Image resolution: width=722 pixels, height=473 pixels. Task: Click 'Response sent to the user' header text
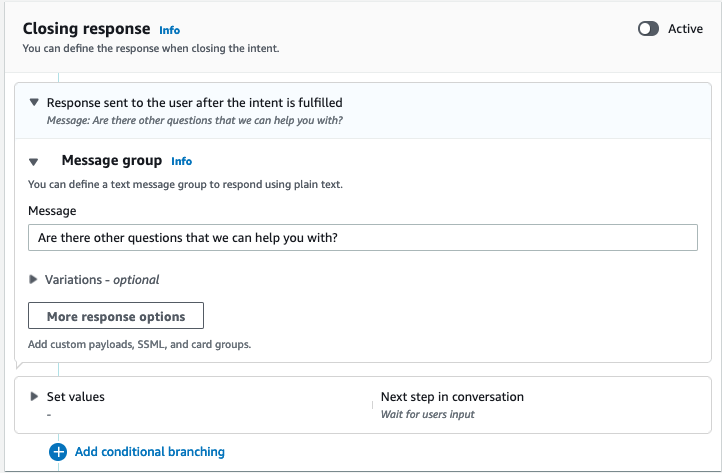click(x=195, y=102)
